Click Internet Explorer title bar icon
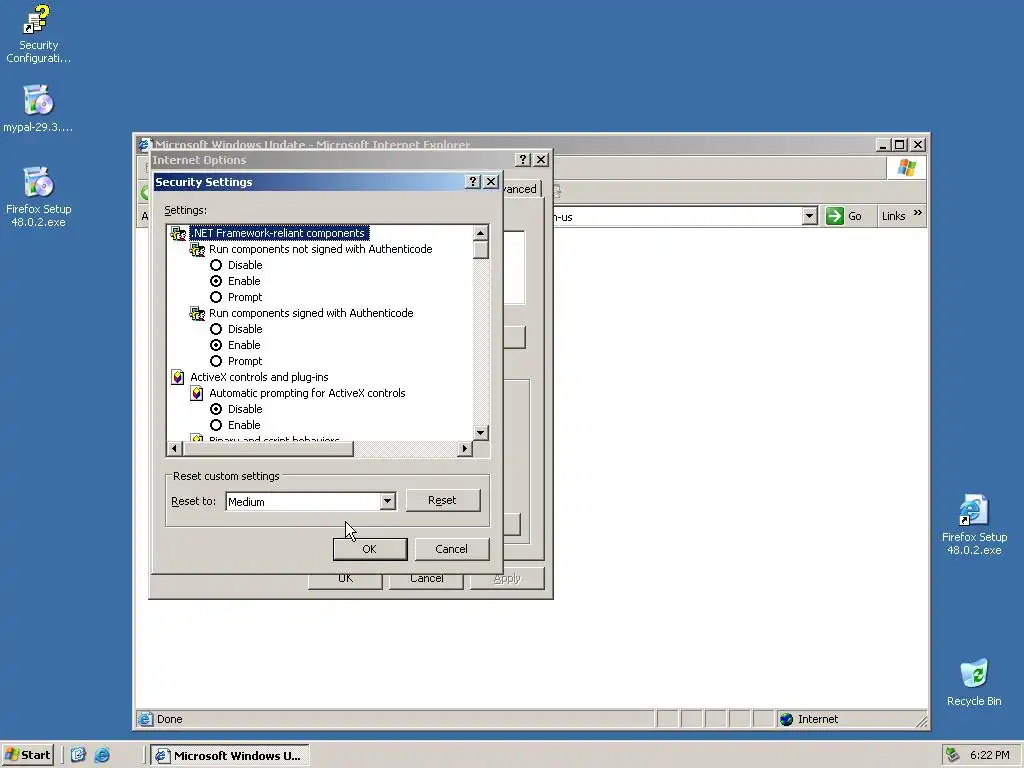 coord(144,144)
